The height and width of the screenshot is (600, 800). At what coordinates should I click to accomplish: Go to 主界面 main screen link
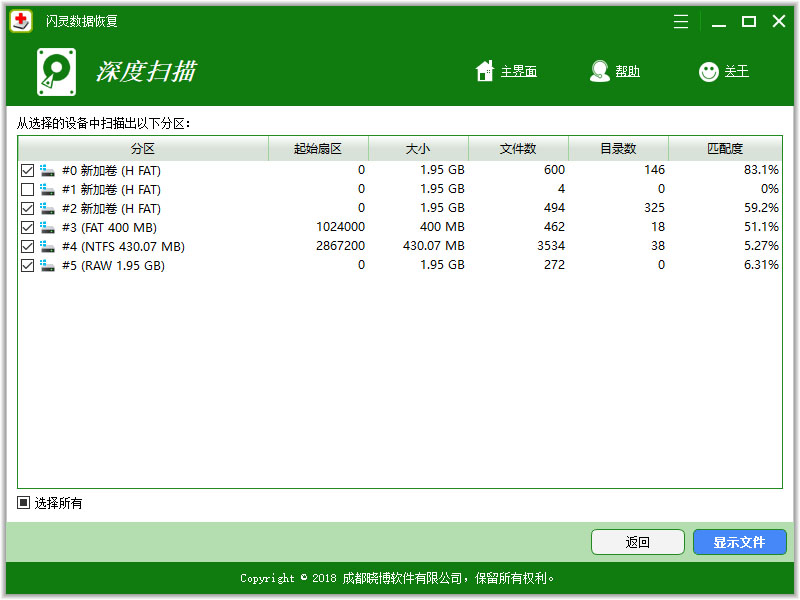[x=519, y=71]
